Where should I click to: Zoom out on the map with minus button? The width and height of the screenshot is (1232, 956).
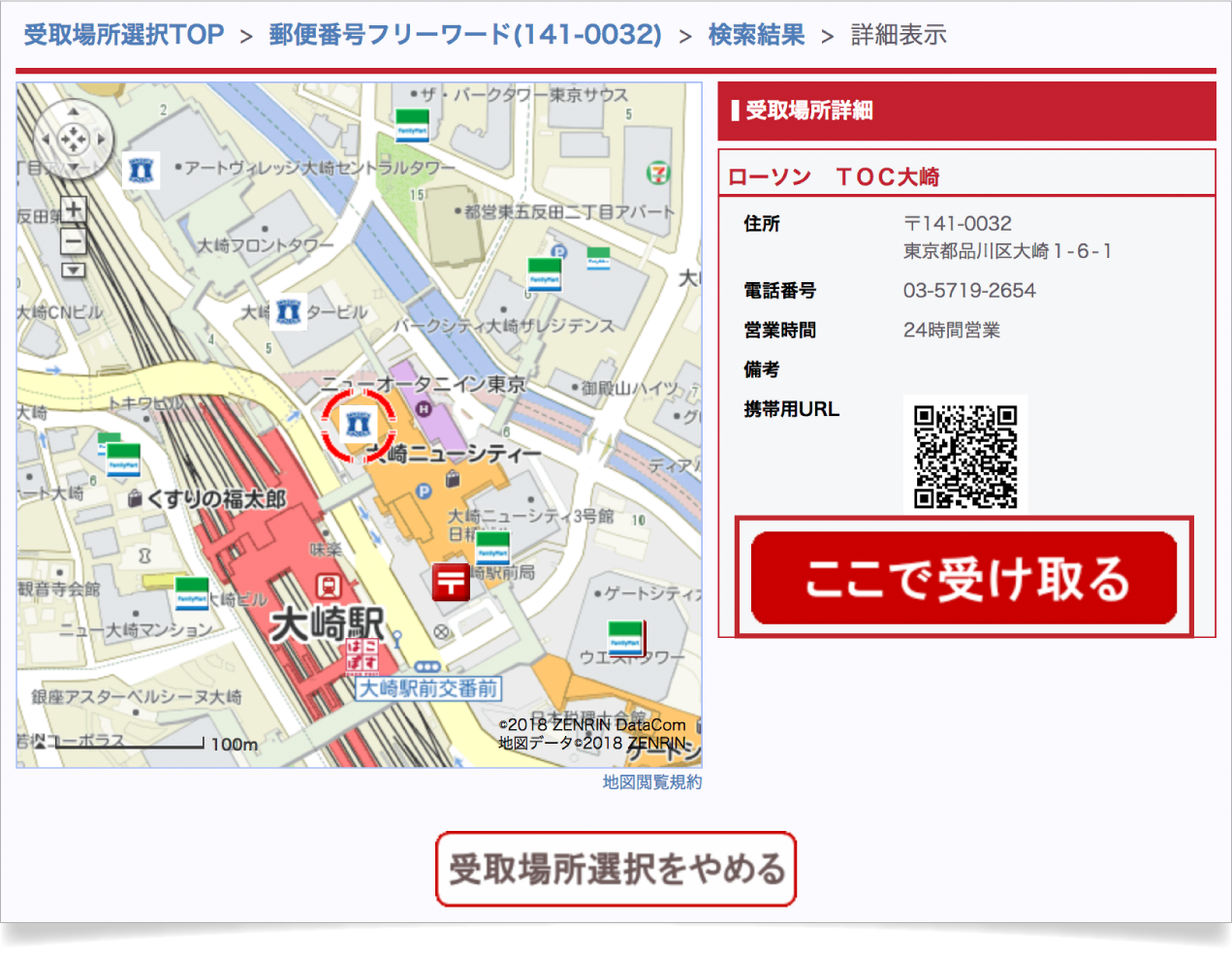point(74,239)
